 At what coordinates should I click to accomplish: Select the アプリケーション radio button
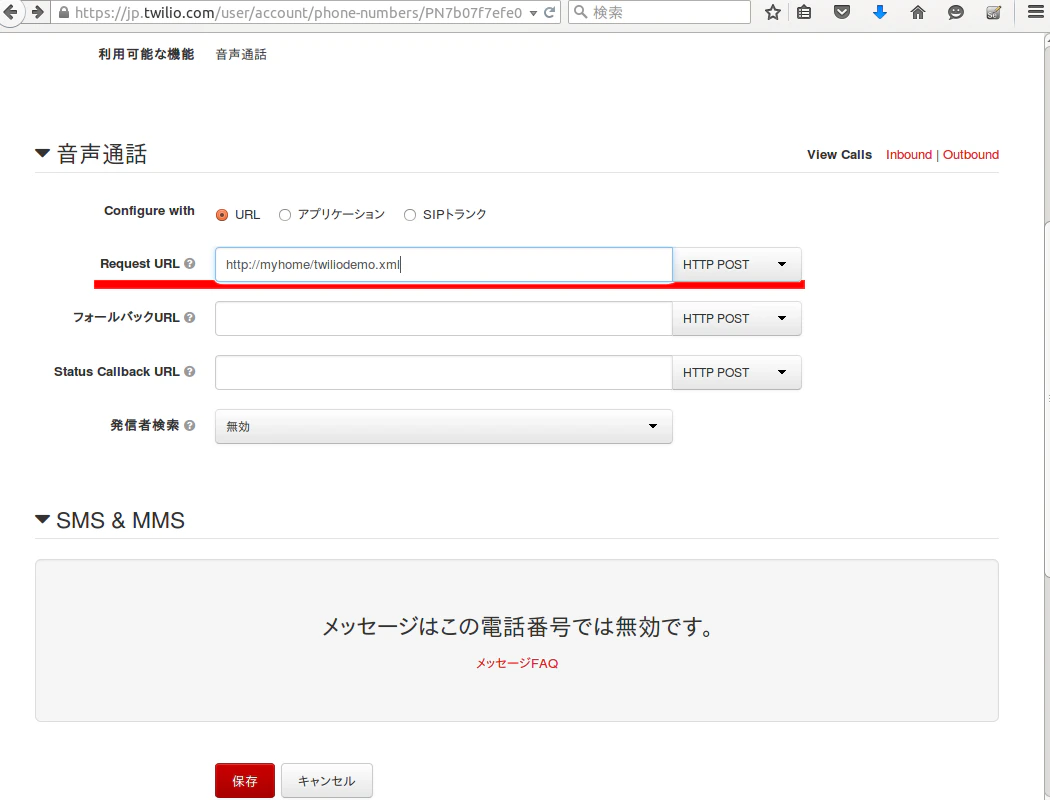click(x=285, y=215)
